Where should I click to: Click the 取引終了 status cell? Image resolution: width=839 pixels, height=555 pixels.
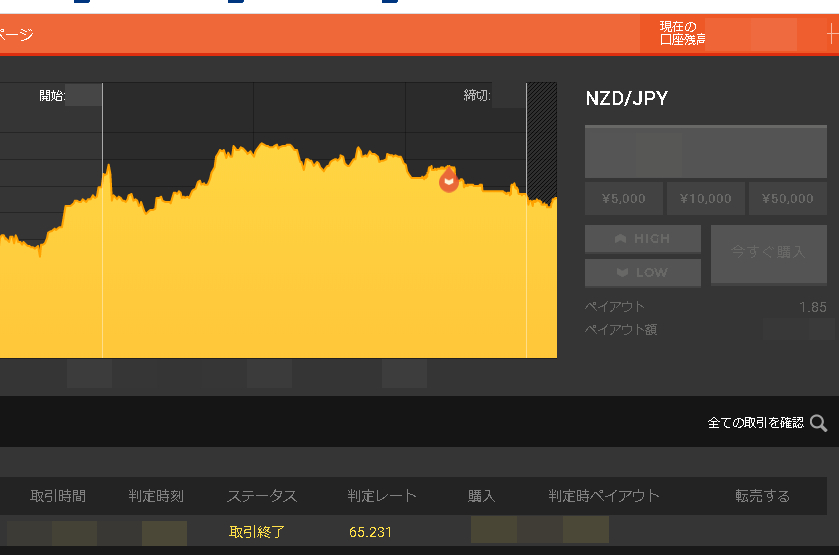pyautogui.click(x=257, y=532)
